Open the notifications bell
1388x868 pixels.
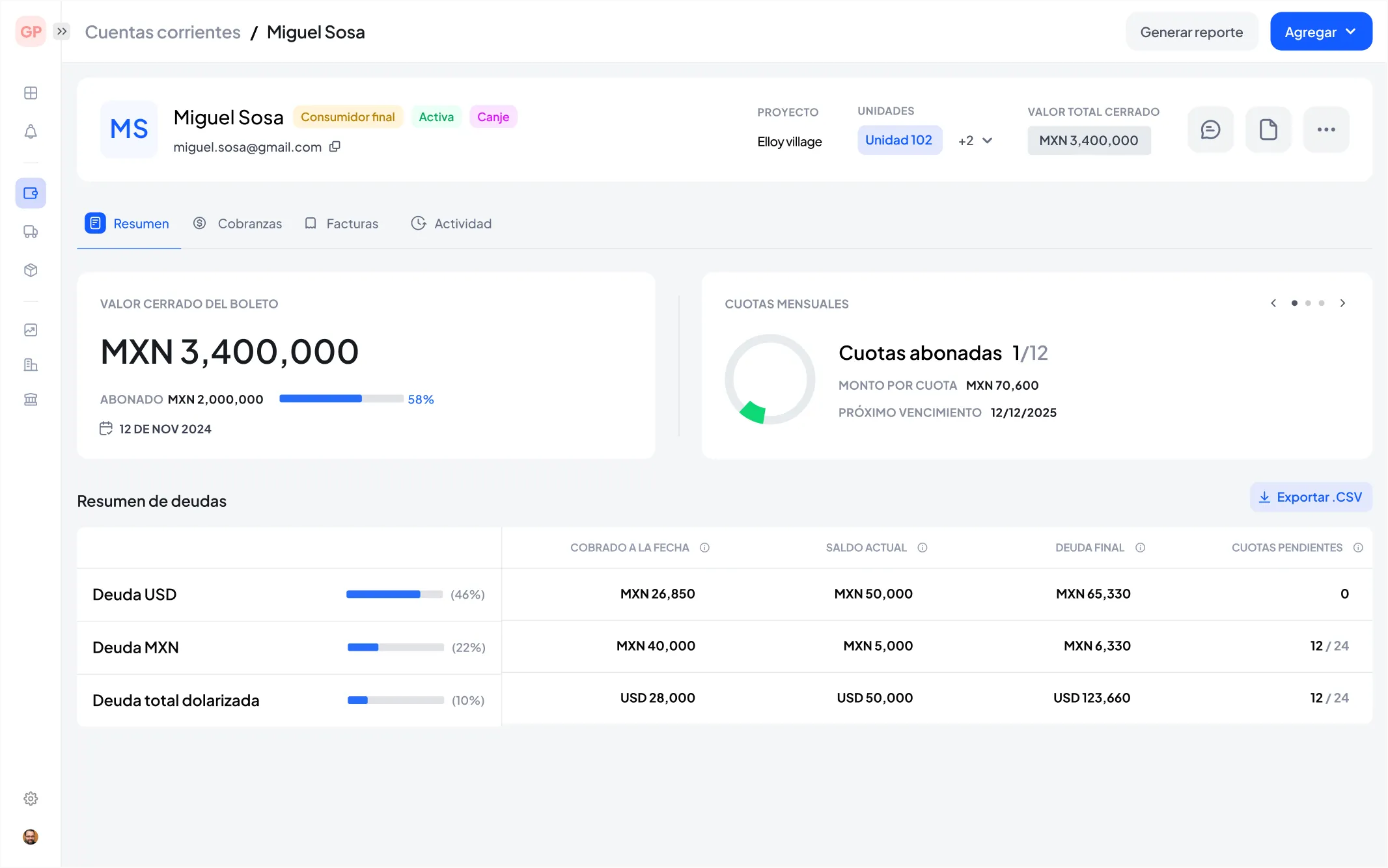pos(30,131)
